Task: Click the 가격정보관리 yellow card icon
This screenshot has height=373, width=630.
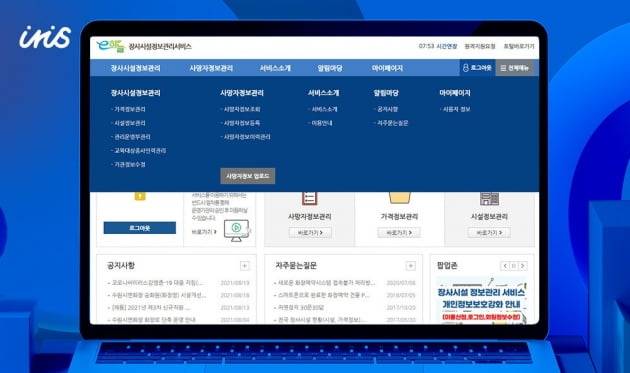Action: click(399, 197)
